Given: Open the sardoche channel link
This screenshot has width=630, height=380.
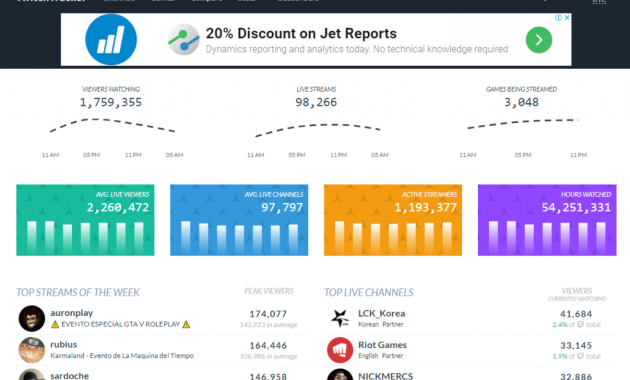Looking at the screenshot, I should point(70,376).
